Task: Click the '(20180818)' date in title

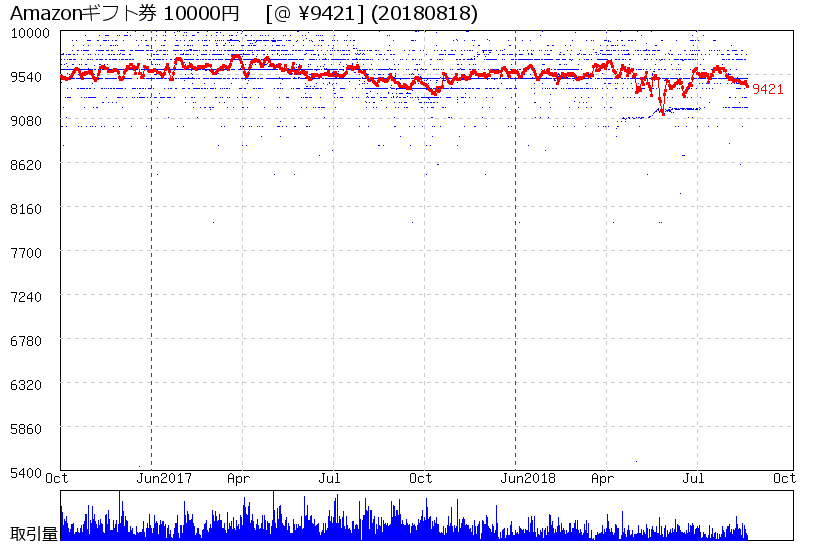Action: (425, 13)
